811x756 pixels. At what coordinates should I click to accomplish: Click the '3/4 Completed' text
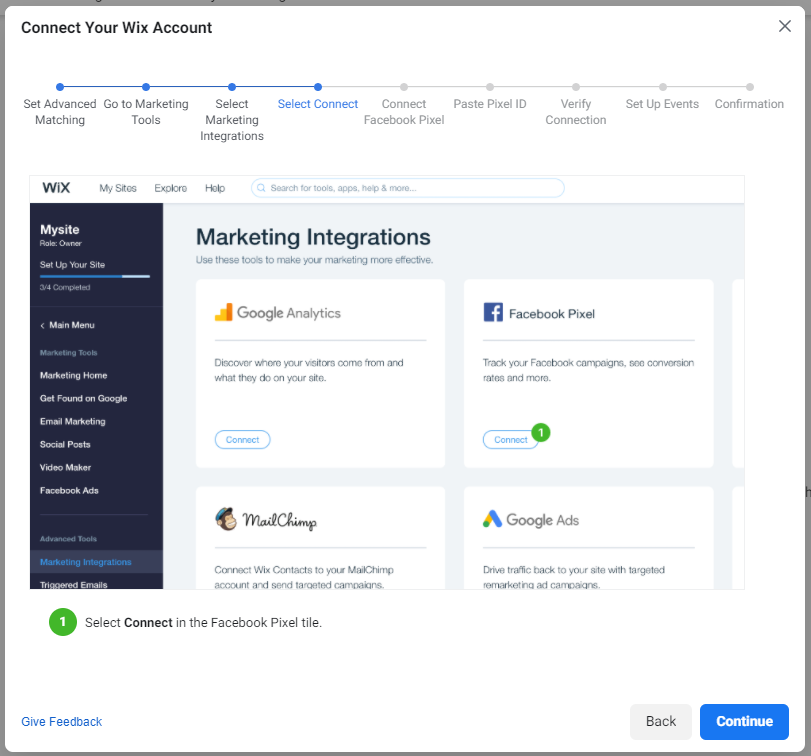click(x=65, y=288)
